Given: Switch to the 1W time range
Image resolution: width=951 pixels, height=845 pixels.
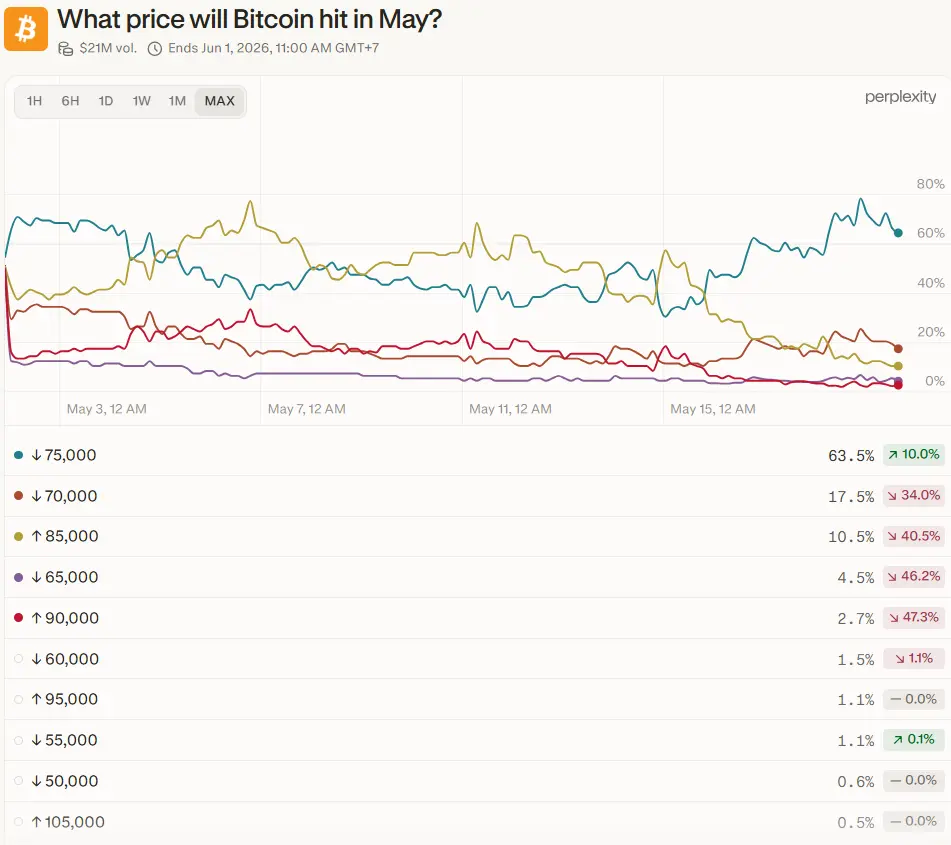Looking at the screenshot, I should pos(141,101).
